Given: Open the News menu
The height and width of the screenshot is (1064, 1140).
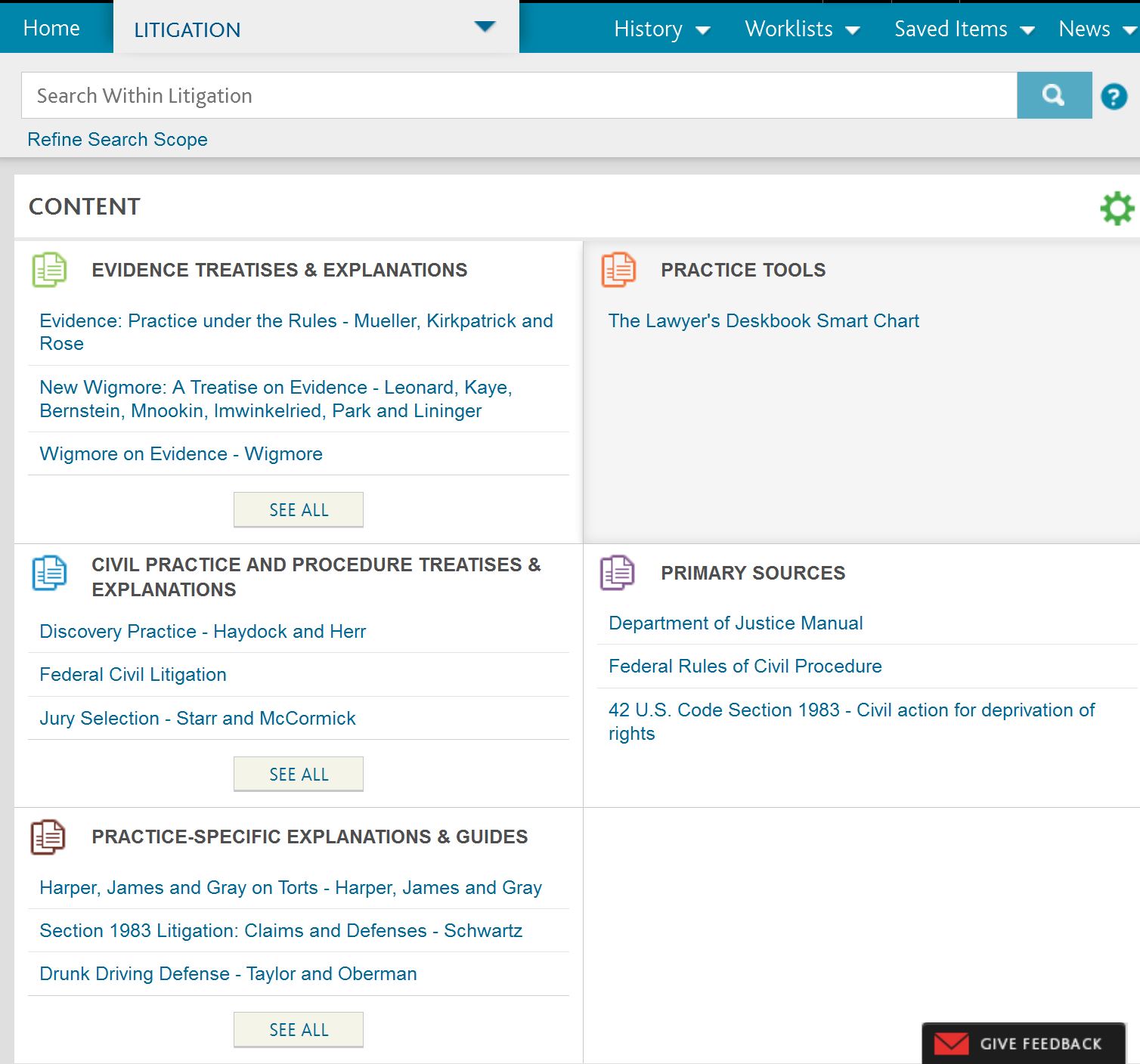Looking at the screenshot, I should (x=1096, y=29).
